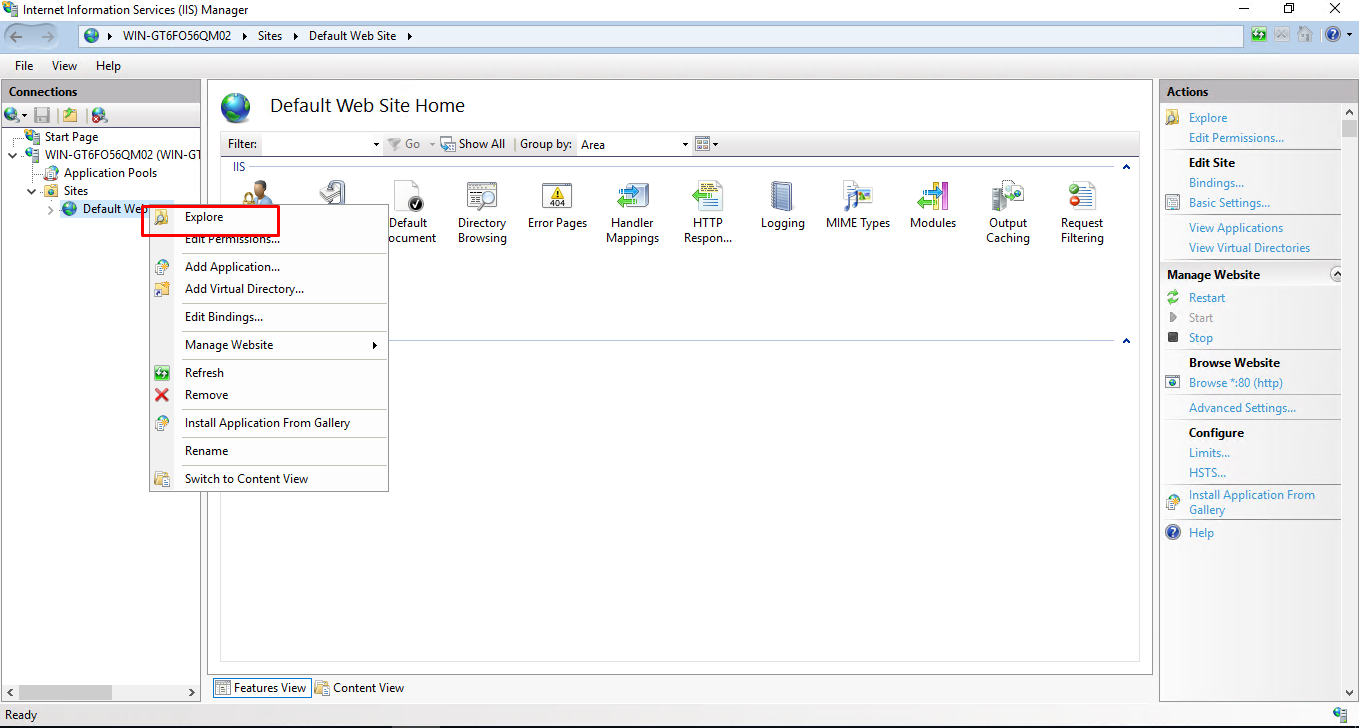Choose Add Application in context menu
The width and height of the screenshot is (1359, 728).
tap(267, 267)
